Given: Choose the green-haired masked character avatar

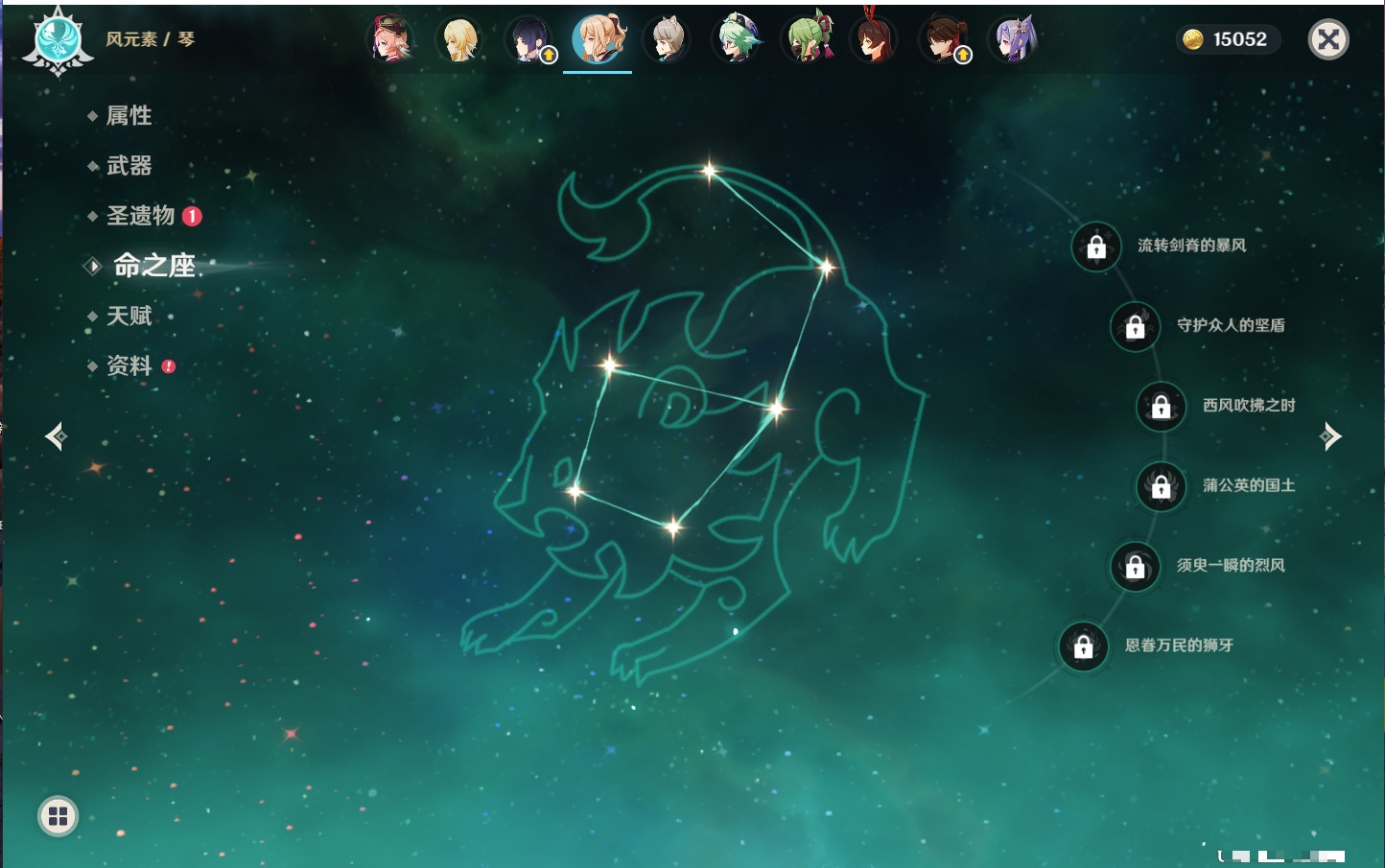Looking at the screenshot, I should tap(808, 39).
